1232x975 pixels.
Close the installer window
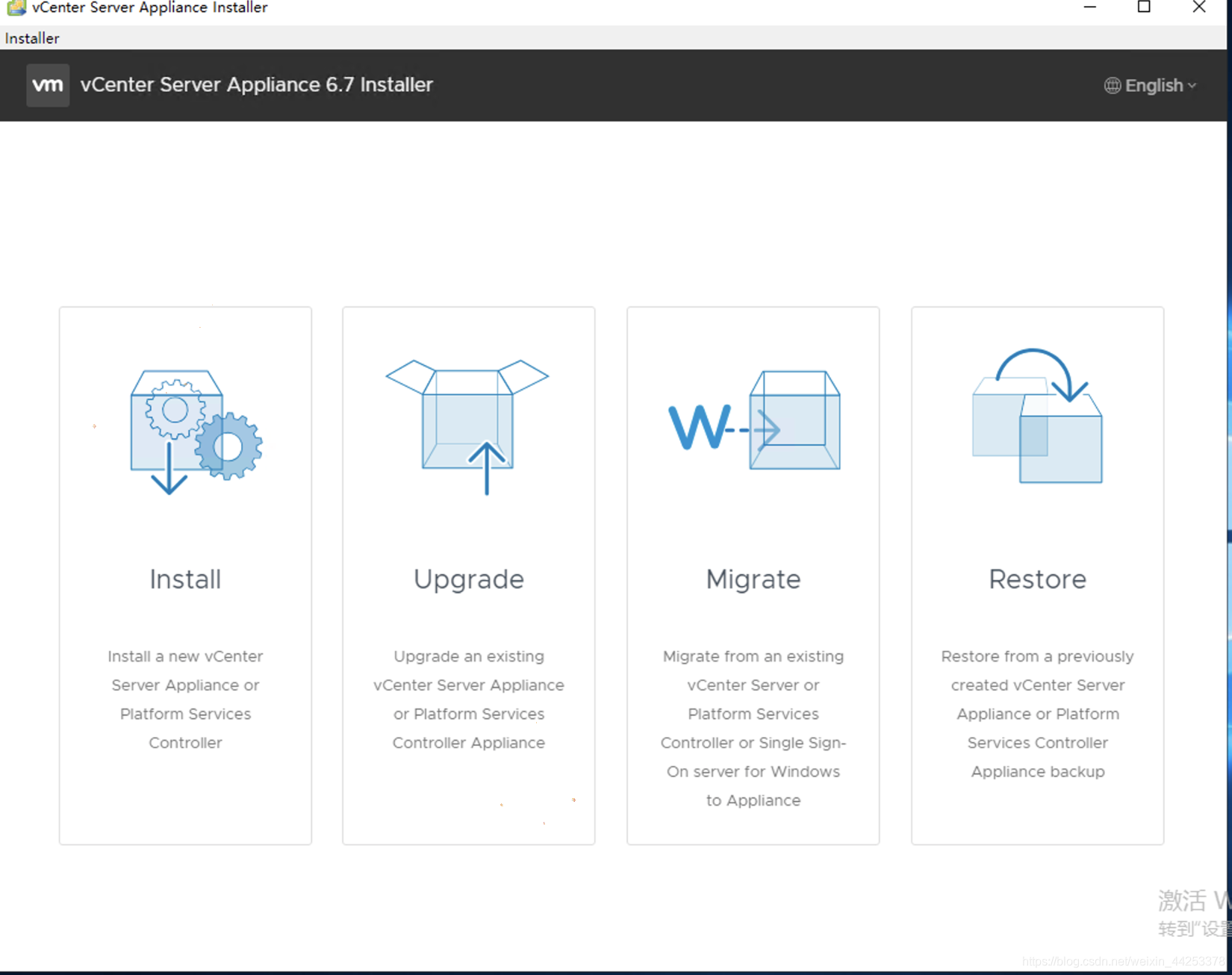click(x=1199, y=7)
